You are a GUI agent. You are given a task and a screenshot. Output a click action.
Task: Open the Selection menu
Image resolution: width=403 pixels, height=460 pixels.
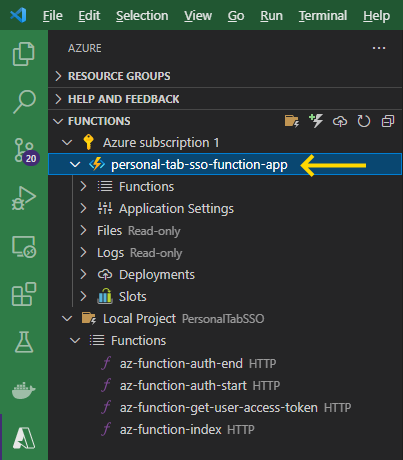coord(142,15)
